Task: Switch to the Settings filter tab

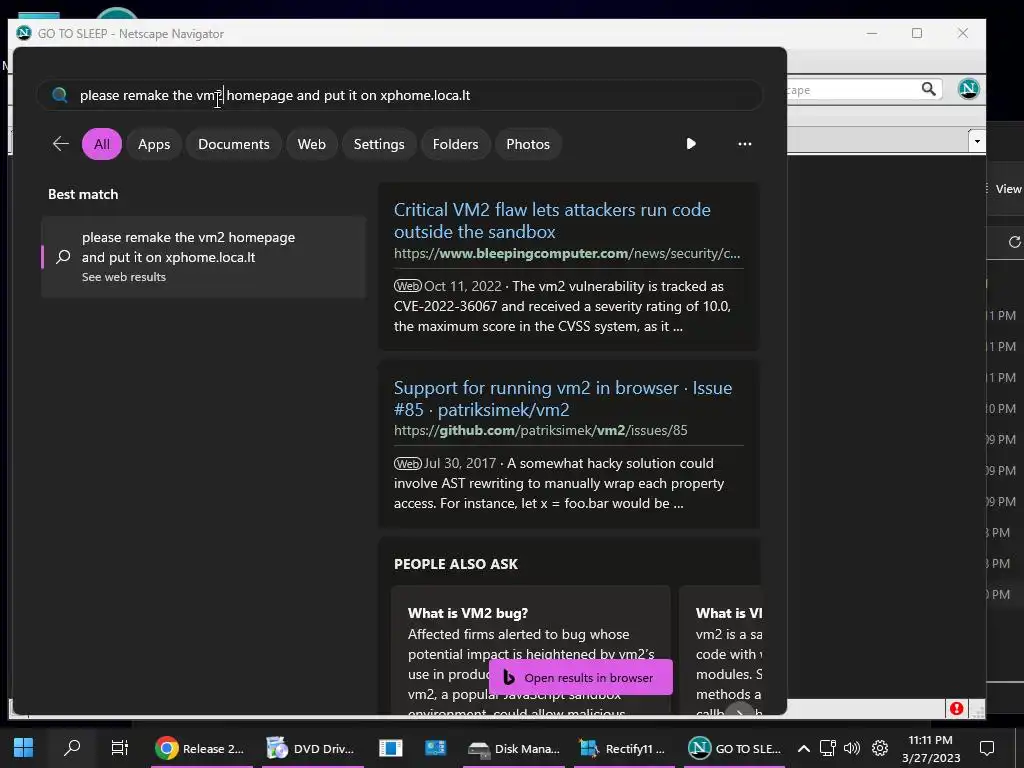Action: pos(379,144)
